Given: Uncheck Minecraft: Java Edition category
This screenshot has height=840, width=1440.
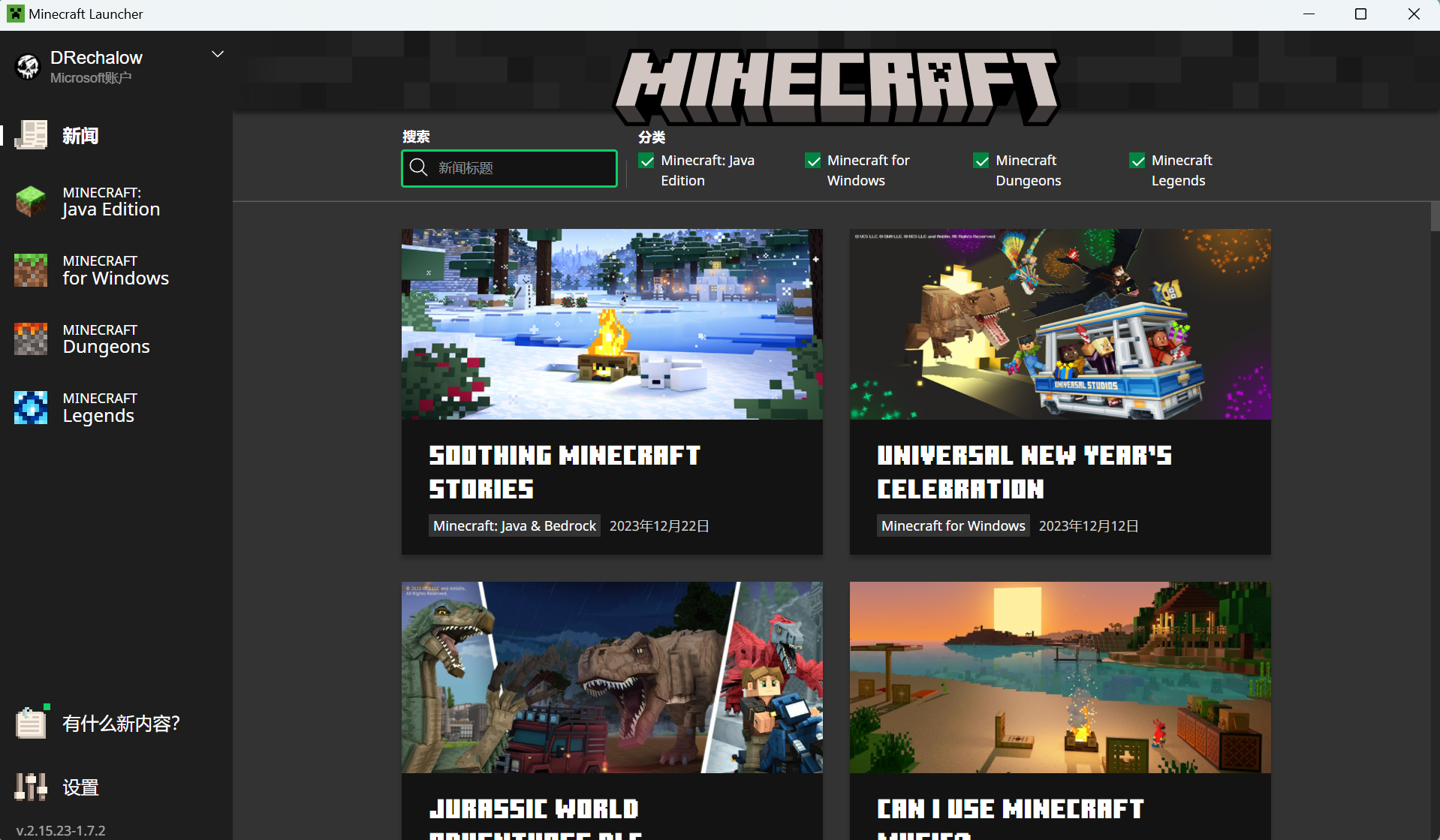Looking at the screenshot, I should 646,161.
